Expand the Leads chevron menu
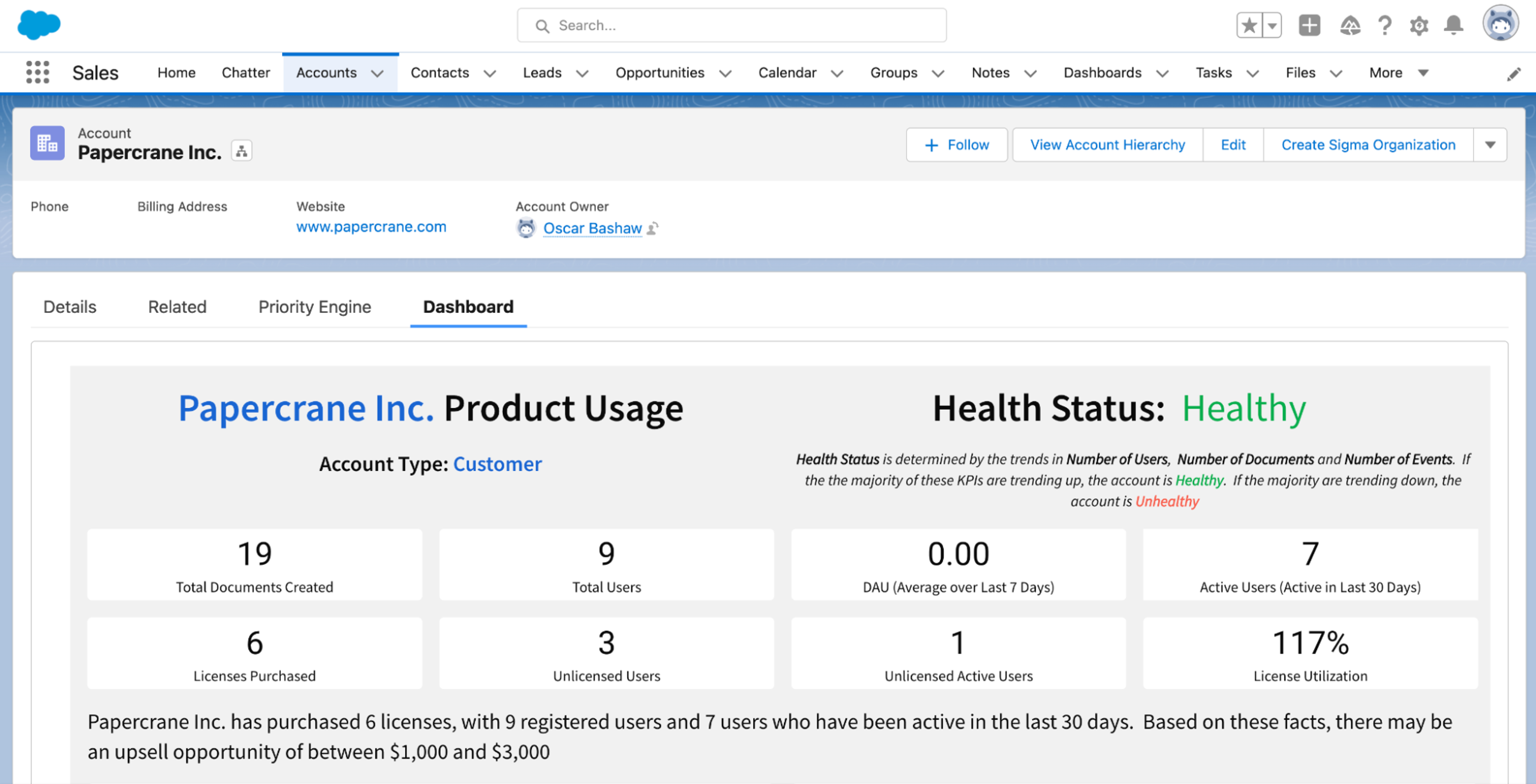The width and height of the screenshot is (1536, 784). [x=582, y=73]
